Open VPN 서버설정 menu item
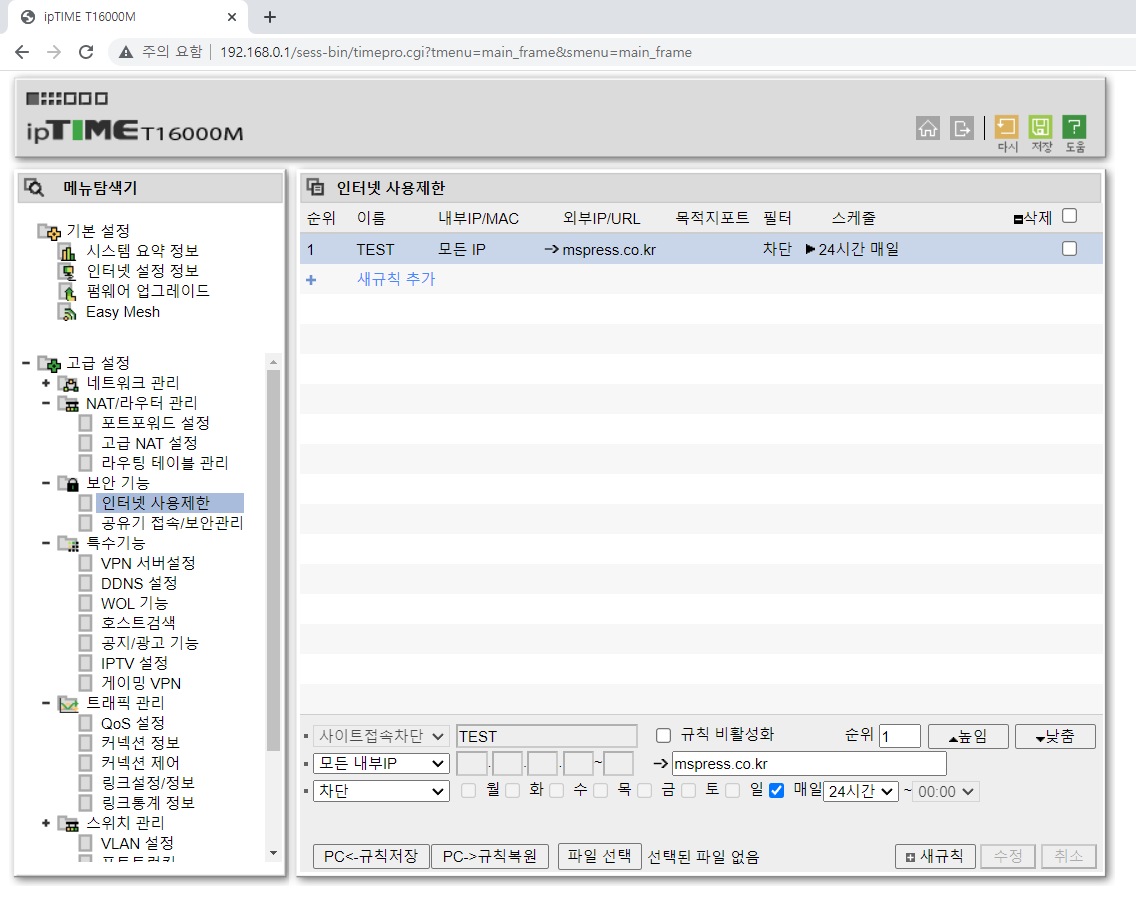 148,564
